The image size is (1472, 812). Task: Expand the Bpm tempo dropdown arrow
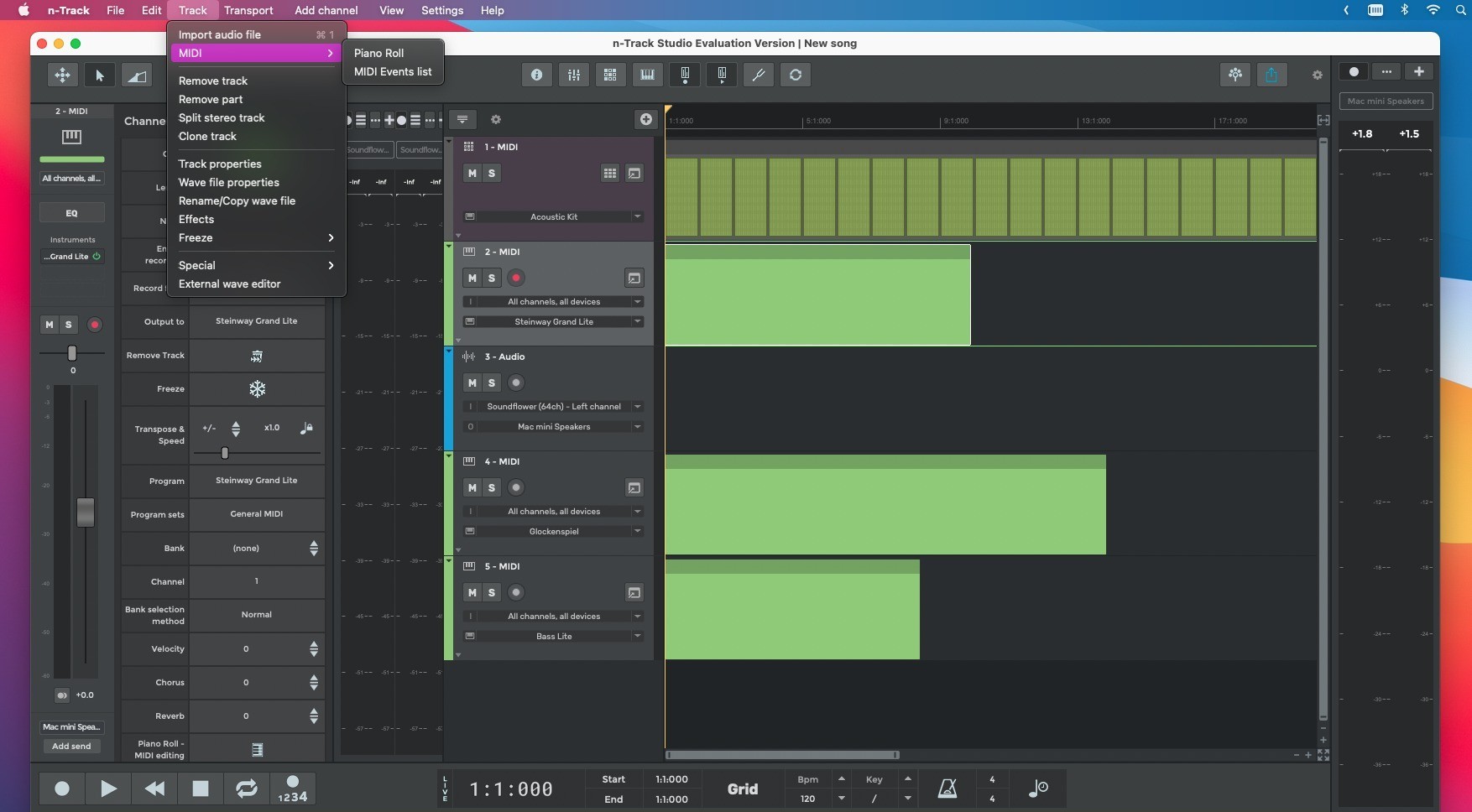842,799
